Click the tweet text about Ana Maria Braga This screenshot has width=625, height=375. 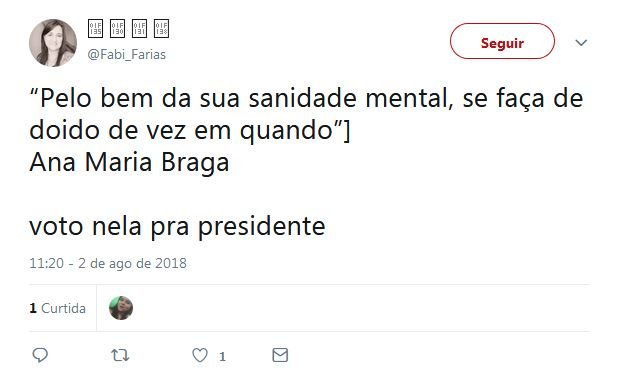129,162
